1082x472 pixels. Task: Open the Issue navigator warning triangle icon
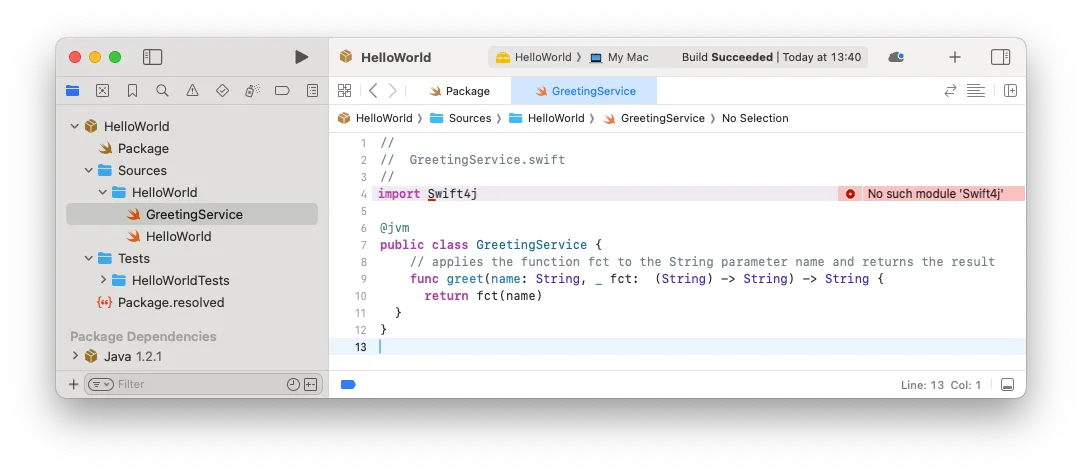tap(193, 90)
